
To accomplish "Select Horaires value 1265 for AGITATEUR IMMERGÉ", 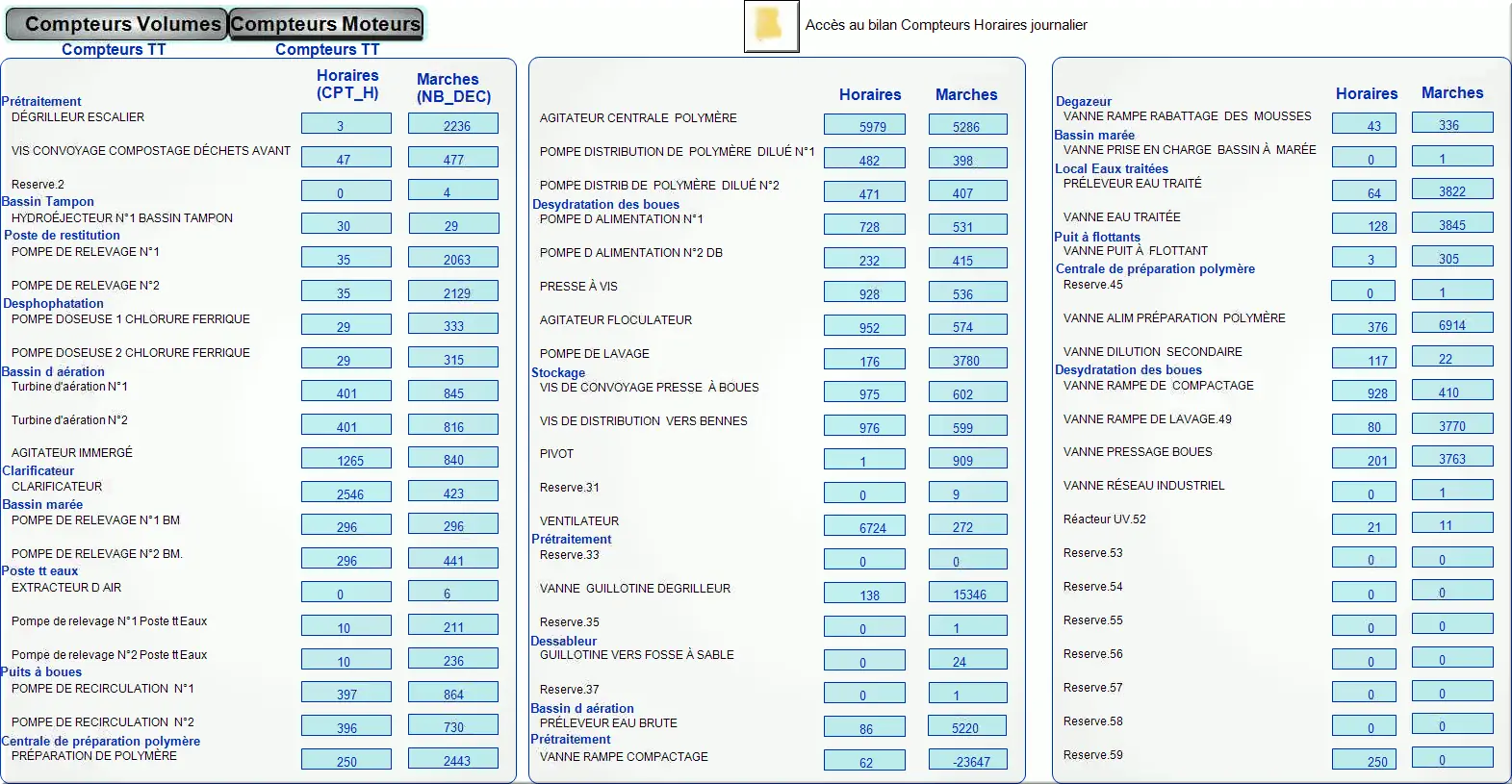I will 346,459.
